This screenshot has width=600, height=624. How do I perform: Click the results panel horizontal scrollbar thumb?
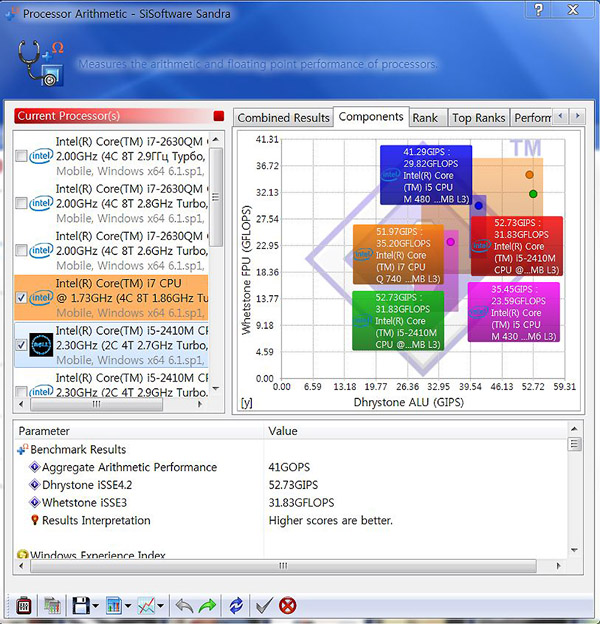click(283, 566)
